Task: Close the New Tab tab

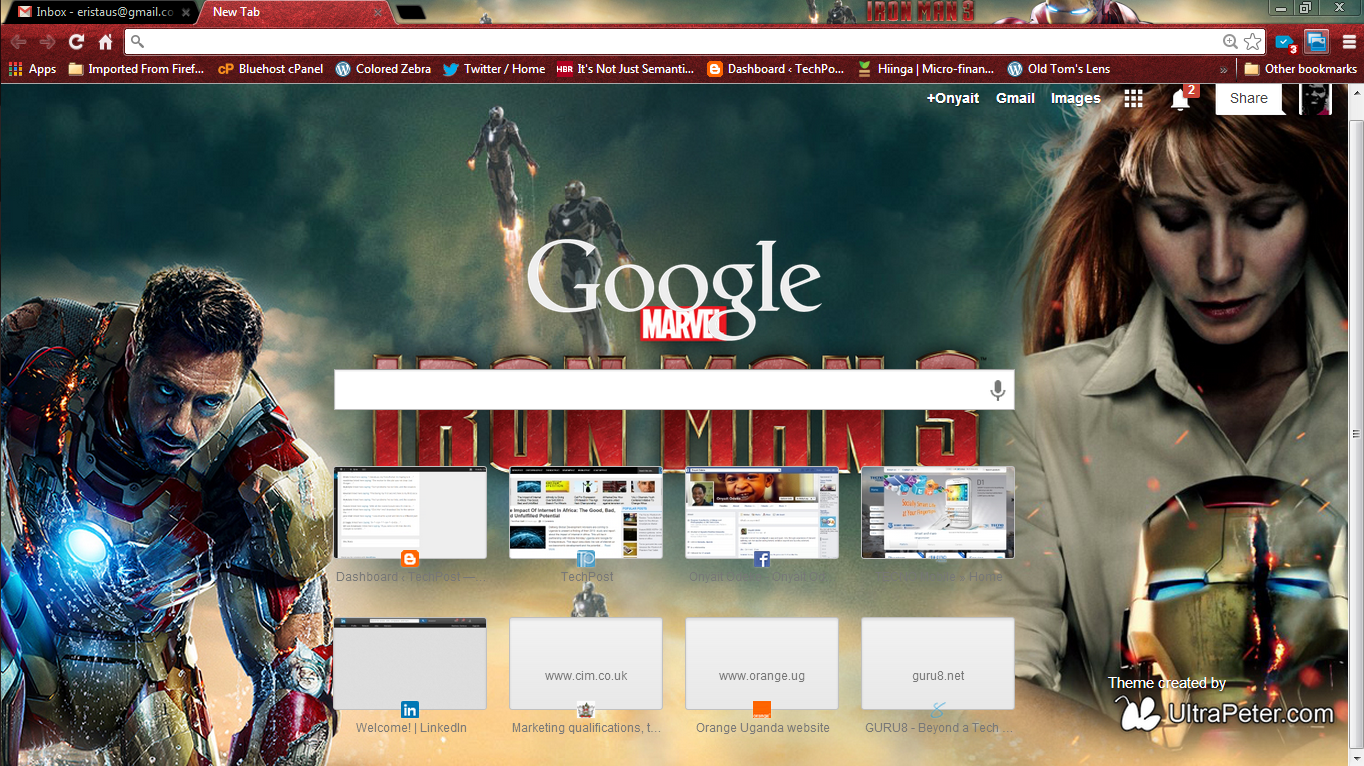Action: (x=377, y=12)
